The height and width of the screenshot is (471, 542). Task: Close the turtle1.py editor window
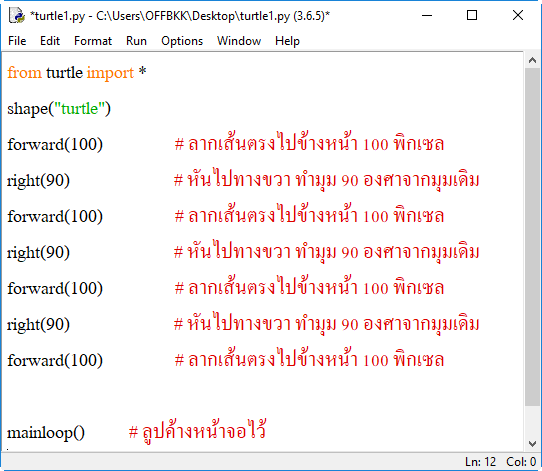(518, 16)
